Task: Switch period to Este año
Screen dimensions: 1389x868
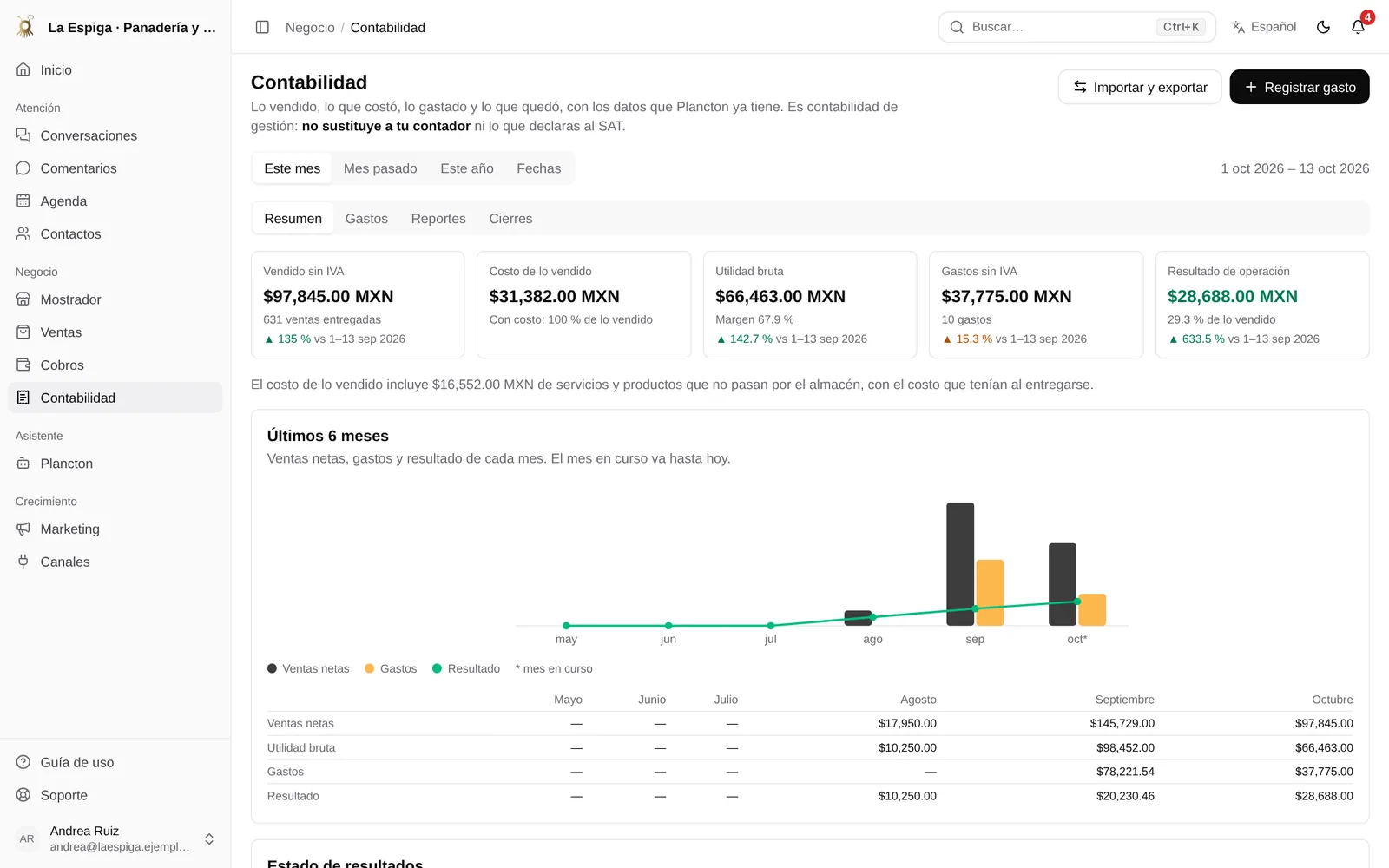Action: (x=467, y=168)
